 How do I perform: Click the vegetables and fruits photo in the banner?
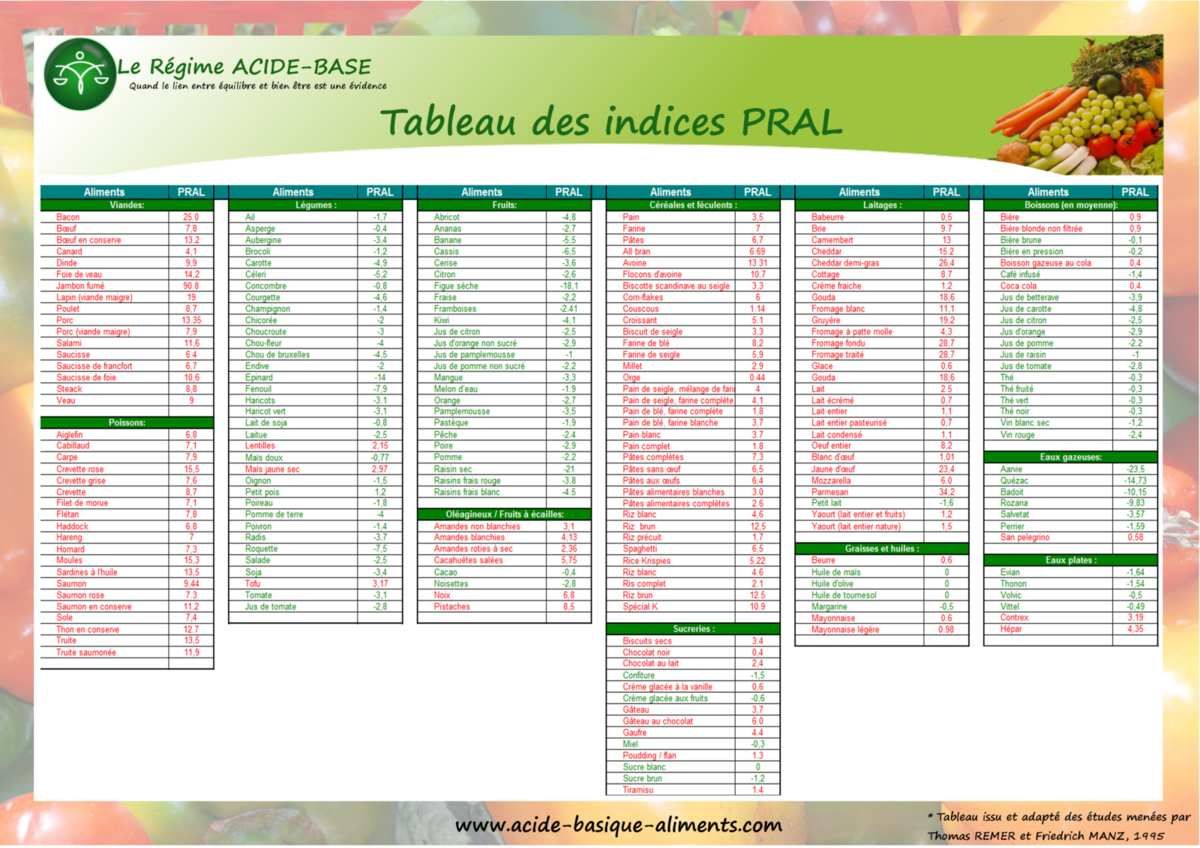[1078, 105]
